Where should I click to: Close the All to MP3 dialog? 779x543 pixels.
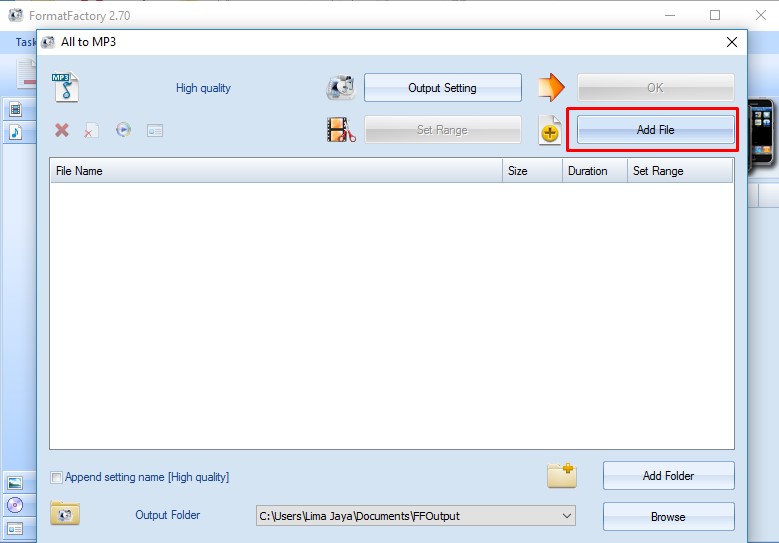pos(731,42)
